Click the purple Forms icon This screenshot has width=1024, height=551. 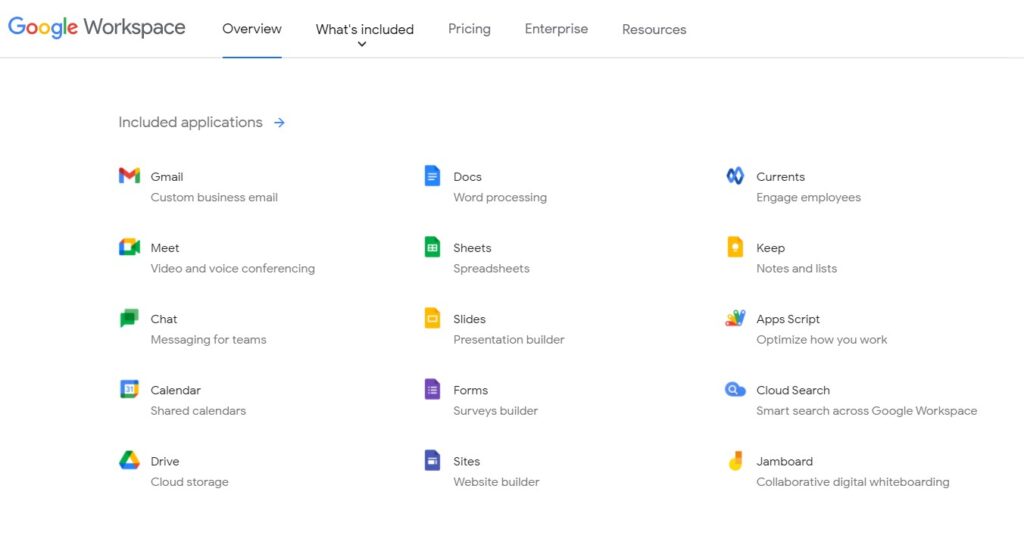pos(432,389)
